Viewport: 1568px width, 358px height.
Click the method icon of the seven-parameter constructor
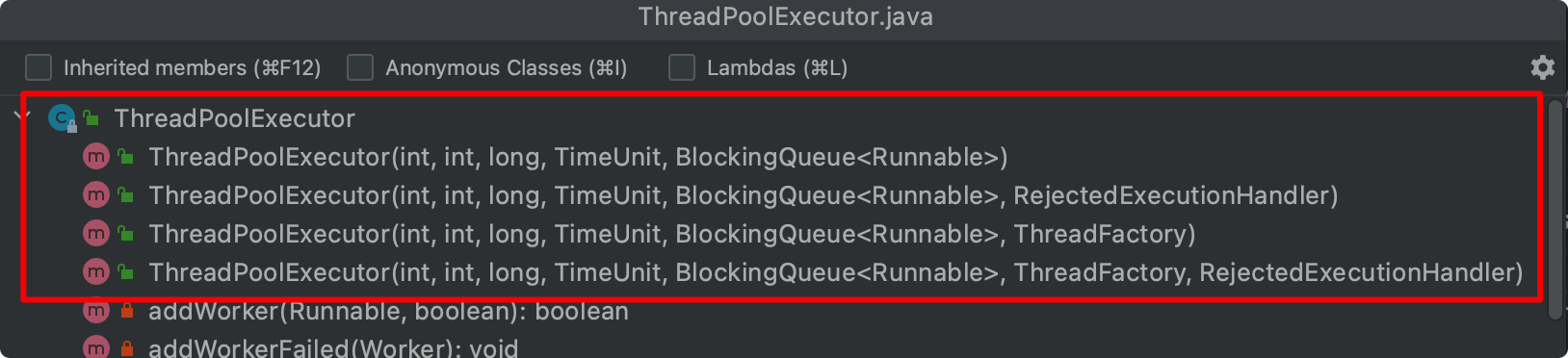coord(96,272)
